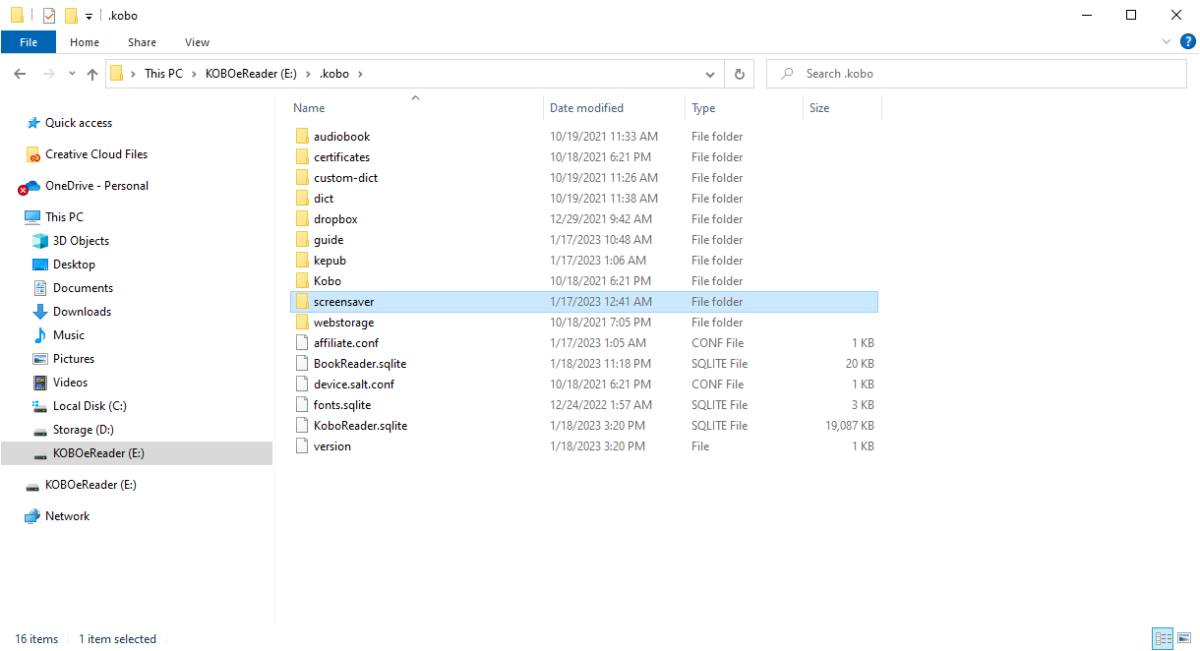Select the Kobo folder icon
This screenshot has width=1200, height=651.
(x=303, y=281)
